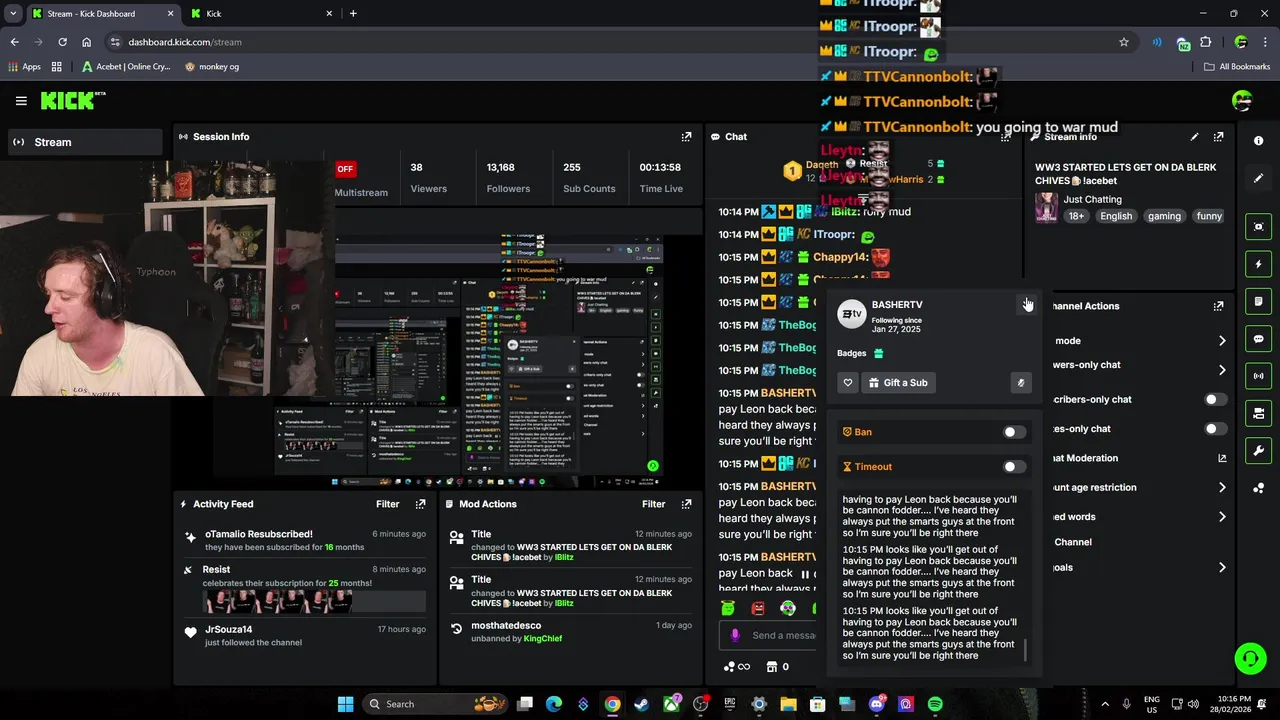Open the info icon in right sidebar
Image resolution: width=1280 pixels, height=720 pixels.
click(1258, 141)
